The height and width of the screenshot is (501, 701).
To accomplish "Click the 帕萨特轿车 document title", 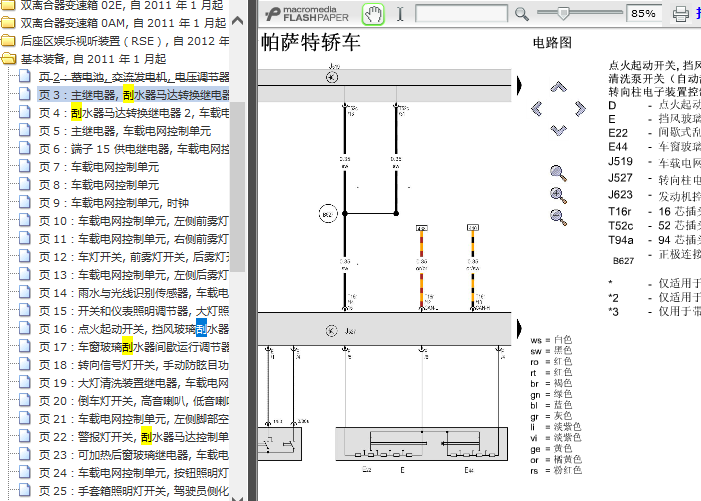I will pos(311,42).
